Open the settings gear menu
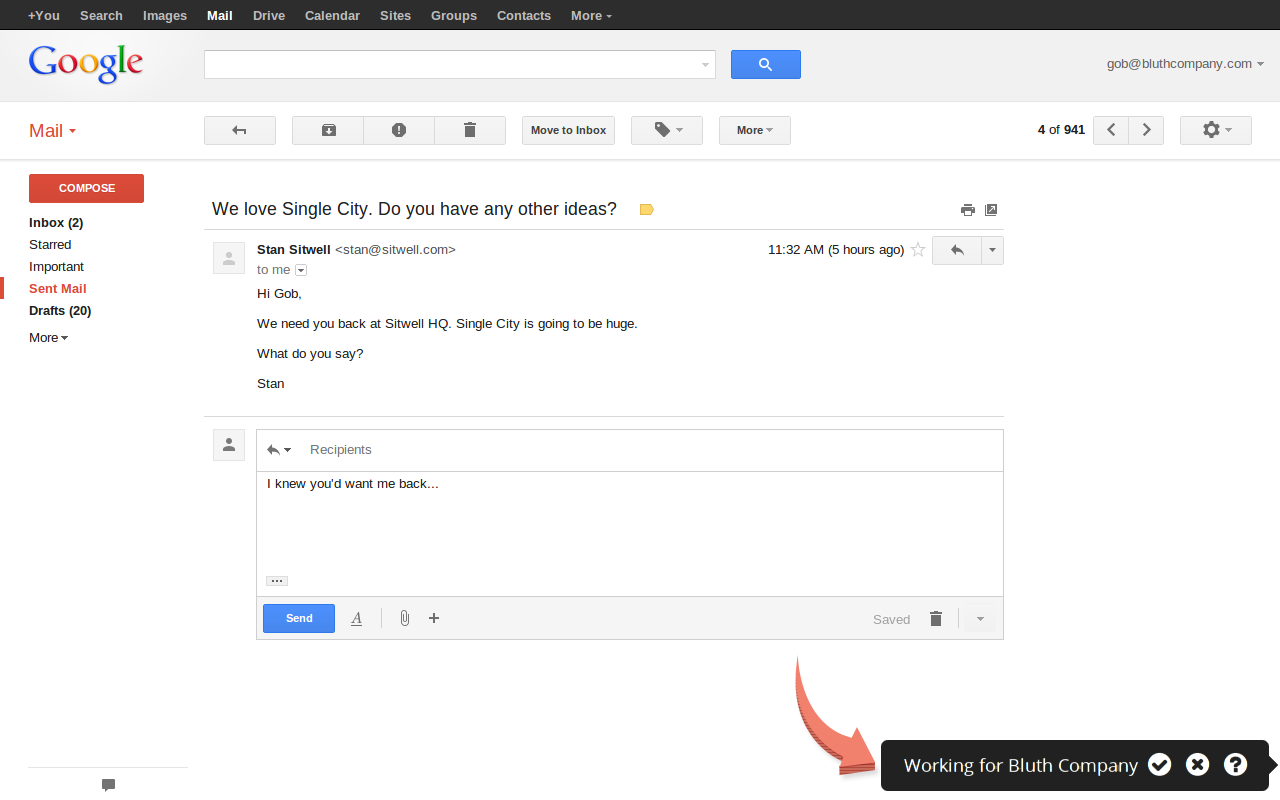The width and height of the screenshot is (1280, 800). click(x=1216, y=130)
